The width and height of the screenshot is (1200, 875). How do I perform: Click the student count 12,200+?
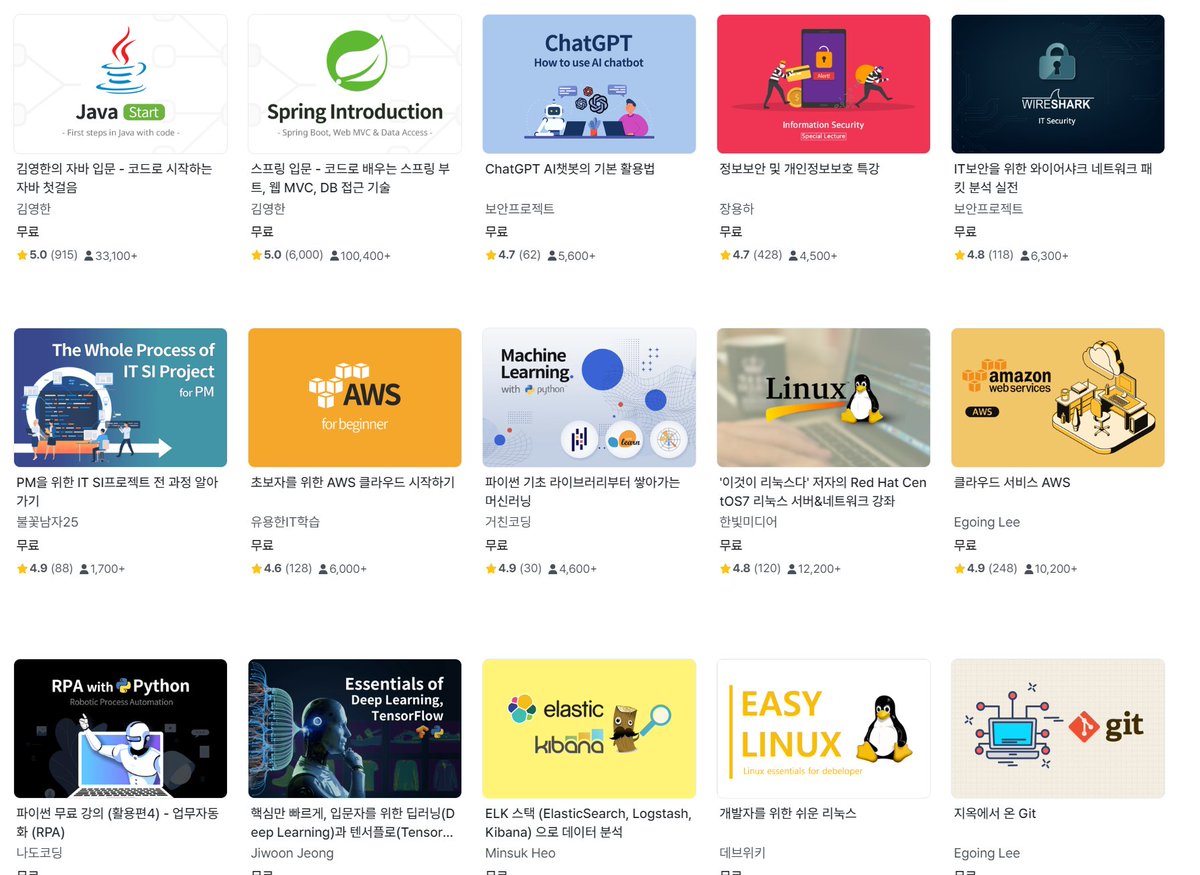(815, 569)
